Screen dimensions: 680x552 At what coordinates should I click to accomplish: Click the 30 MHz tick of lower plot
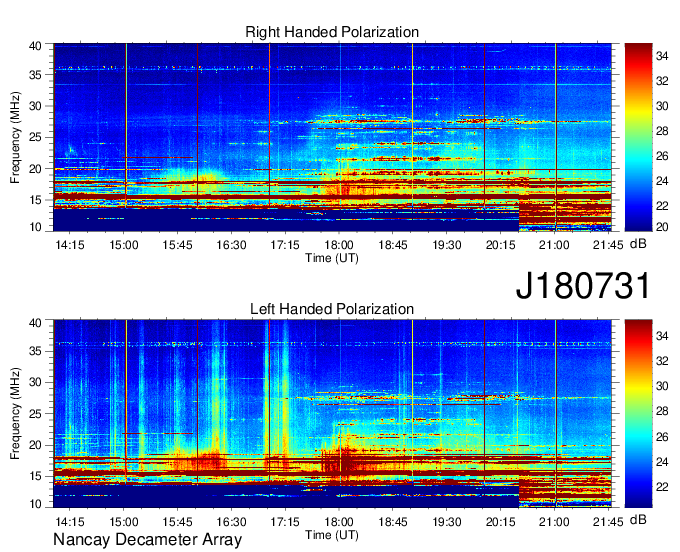(x=36, y=382)
